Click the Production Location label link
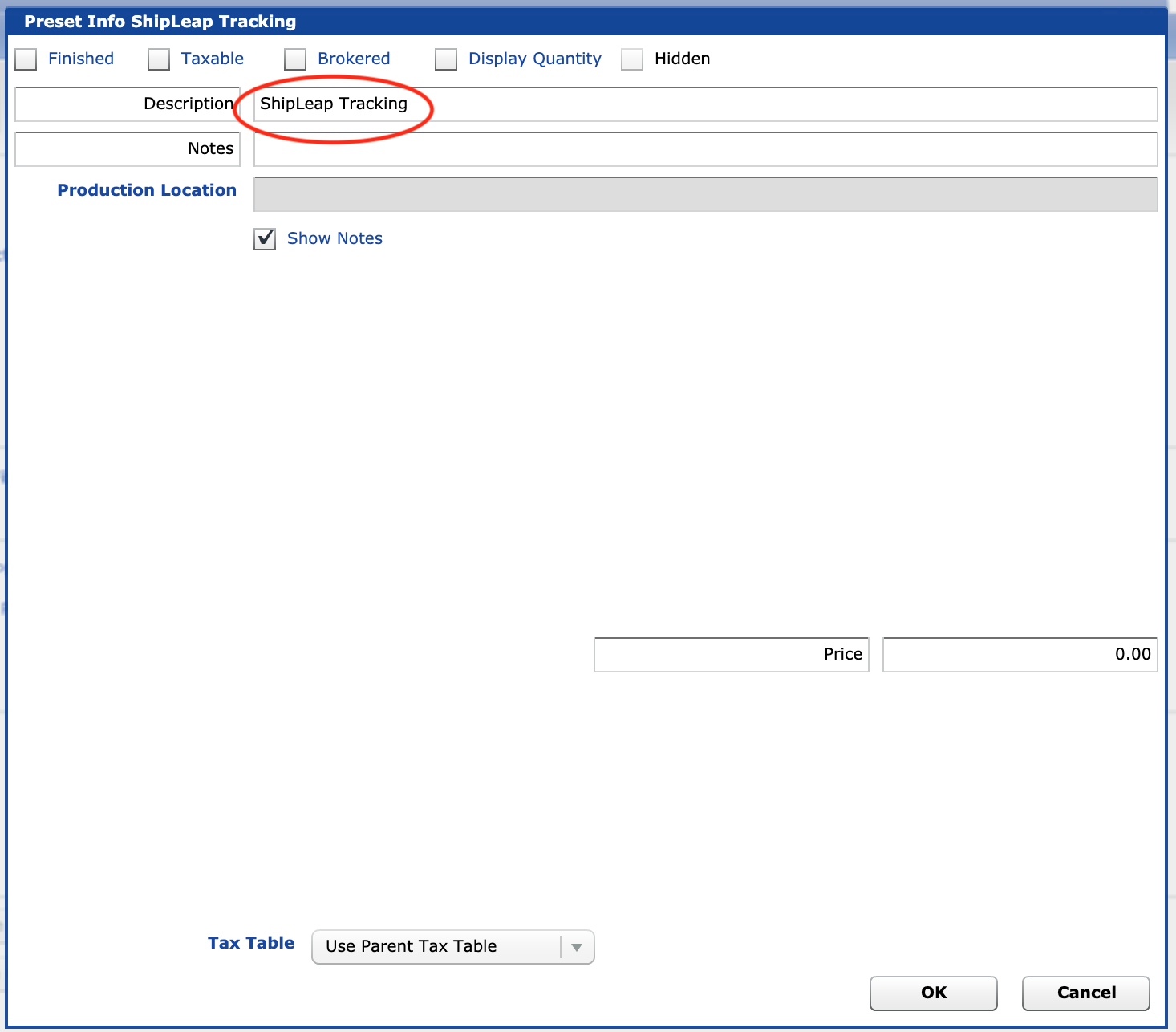The image size is (1176, 1032). pos(147,190)
